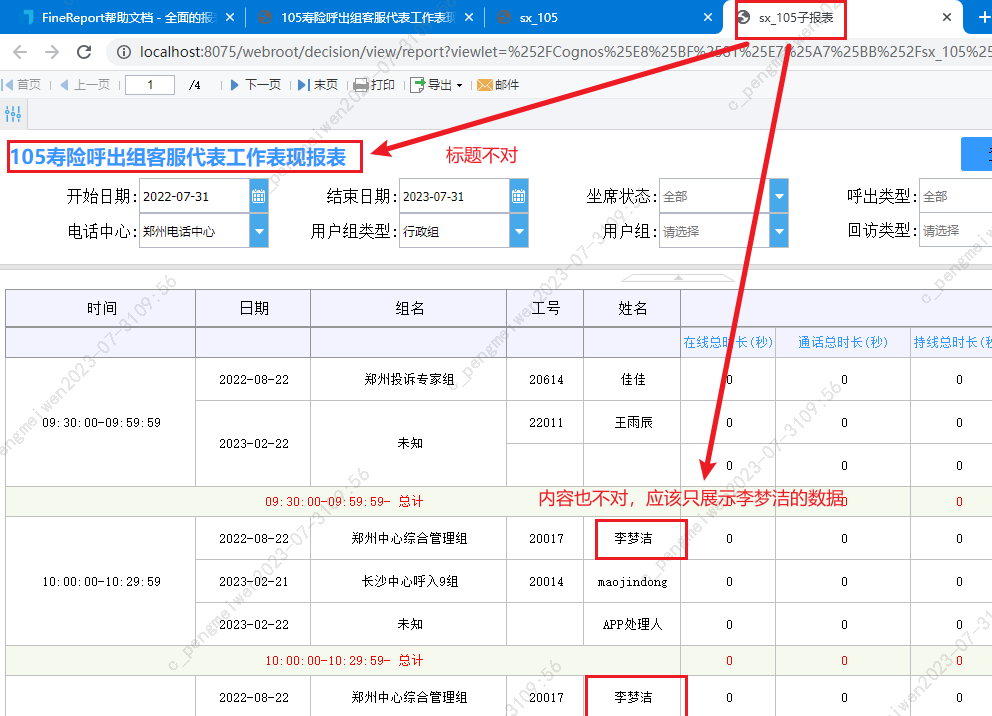Open calendar picker for 结束日期
The image size is (992, 716).
[519, 196]
